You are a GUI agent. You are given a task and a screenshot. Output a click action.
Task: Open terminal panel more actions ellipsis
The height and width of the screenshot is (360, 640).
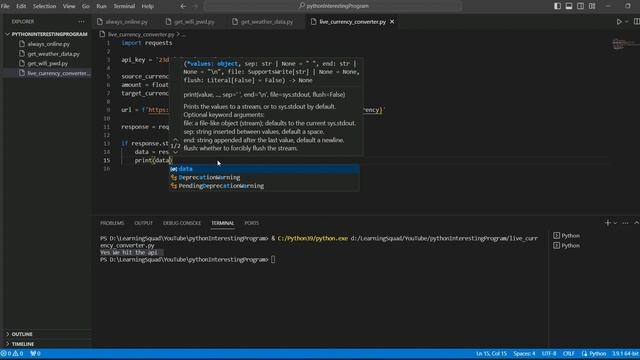click(625, 223)
